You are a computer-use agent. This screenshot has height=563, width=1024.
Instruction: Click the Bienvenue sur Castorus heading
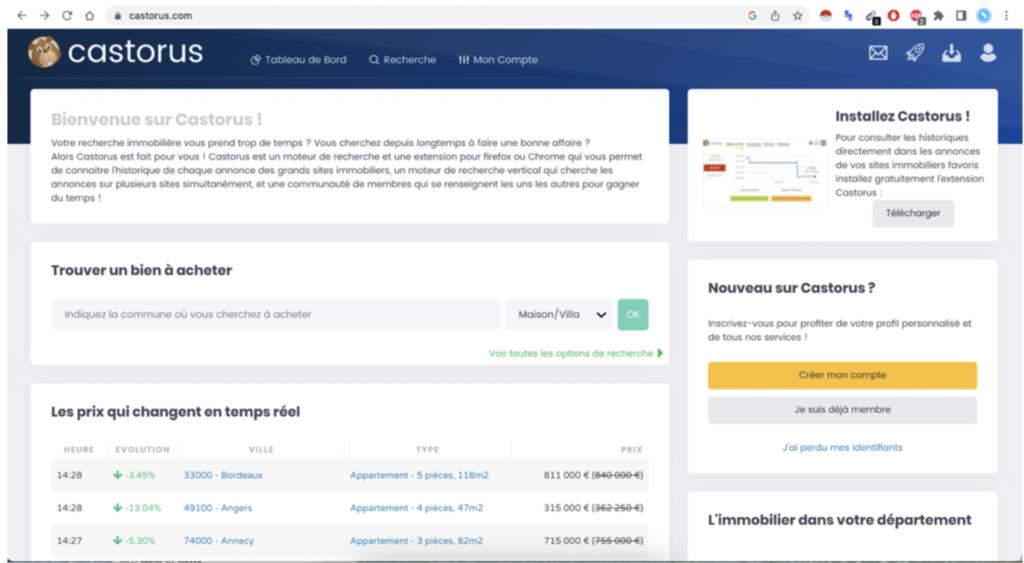pyautogui.click(x=157, y=120)
